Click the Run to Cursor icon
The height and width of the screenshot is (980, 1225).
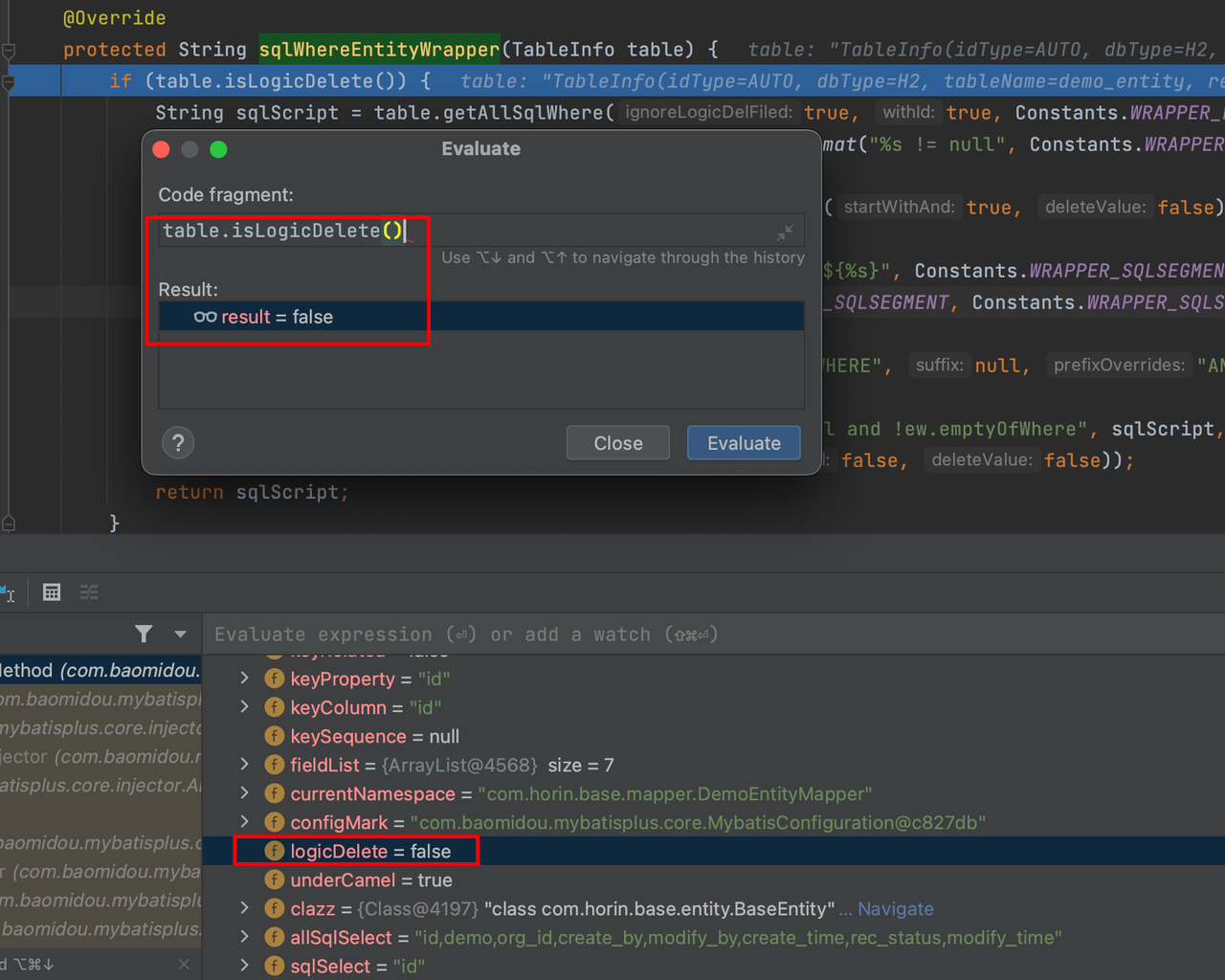pyautogui.click(x=7, y=592)
